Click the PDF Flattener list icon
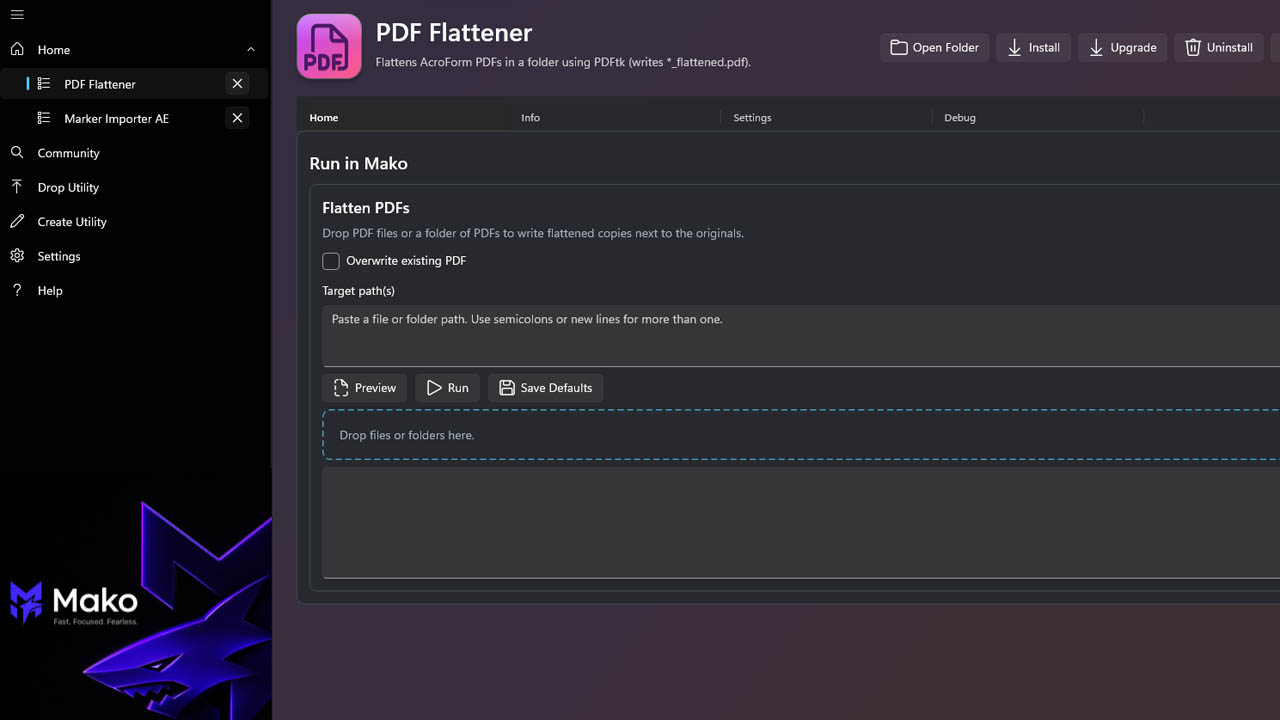1280x720 pixels. [x=44, y=84]
